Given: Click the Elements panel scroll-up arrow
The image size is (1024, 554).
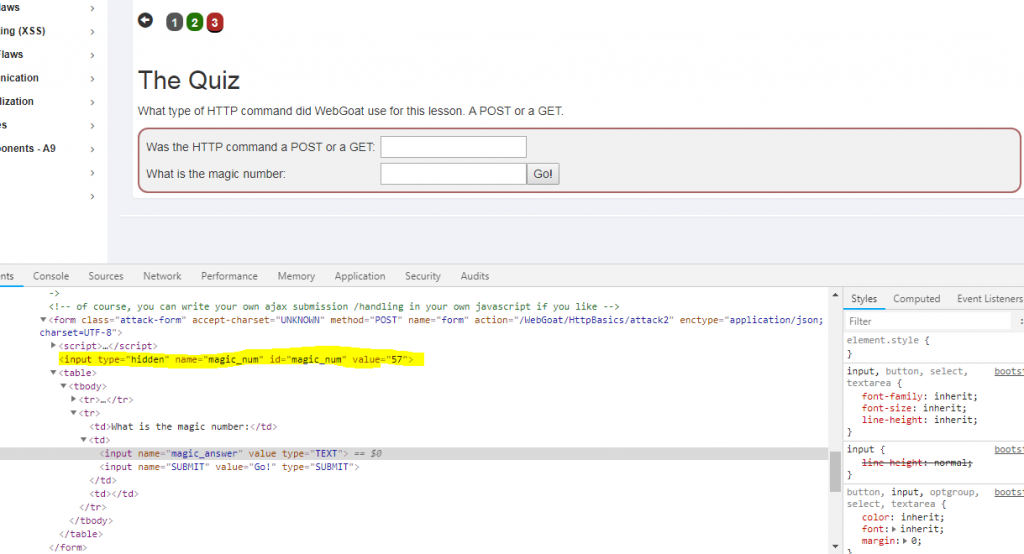Looking at the screenshot, I should coord(835,295).
